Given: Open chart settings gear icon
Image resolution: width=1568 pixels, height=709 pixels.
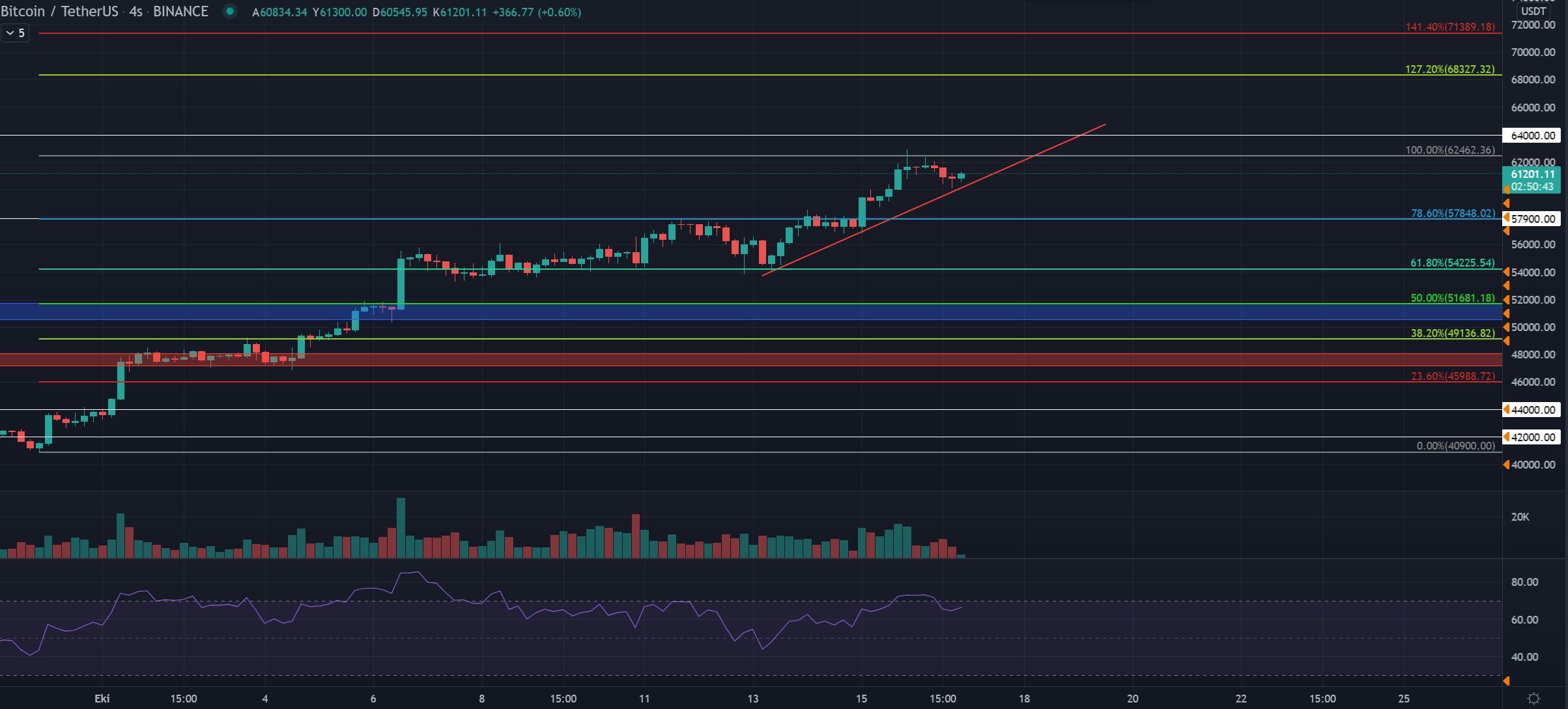Looking at the screenshot, I should [1534, 699].
